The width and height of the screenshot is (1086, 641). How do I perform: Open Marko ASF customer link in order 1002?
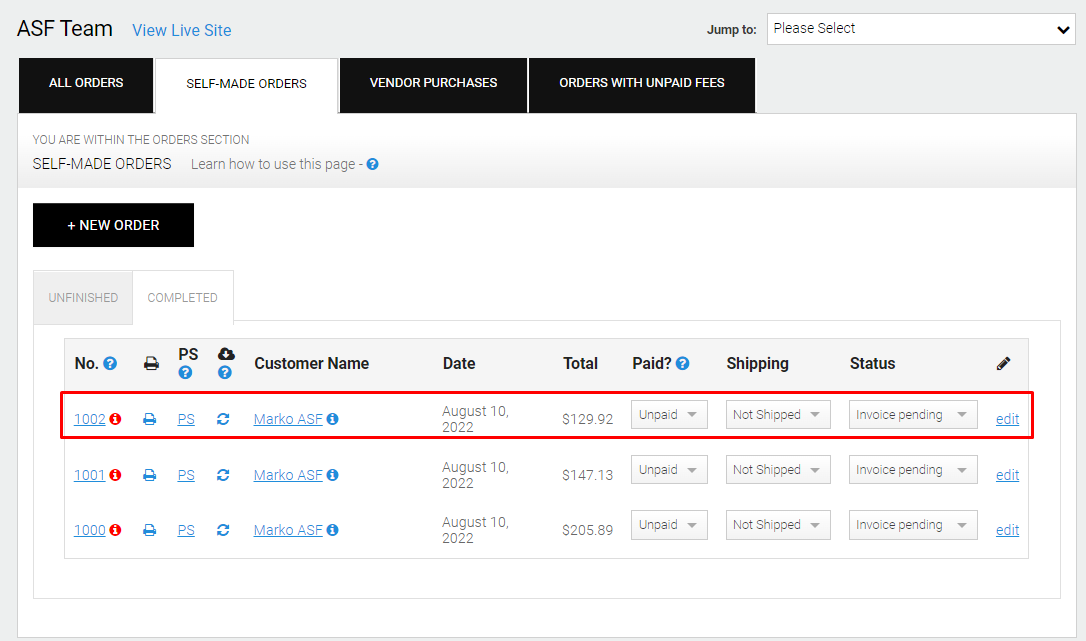288,419
